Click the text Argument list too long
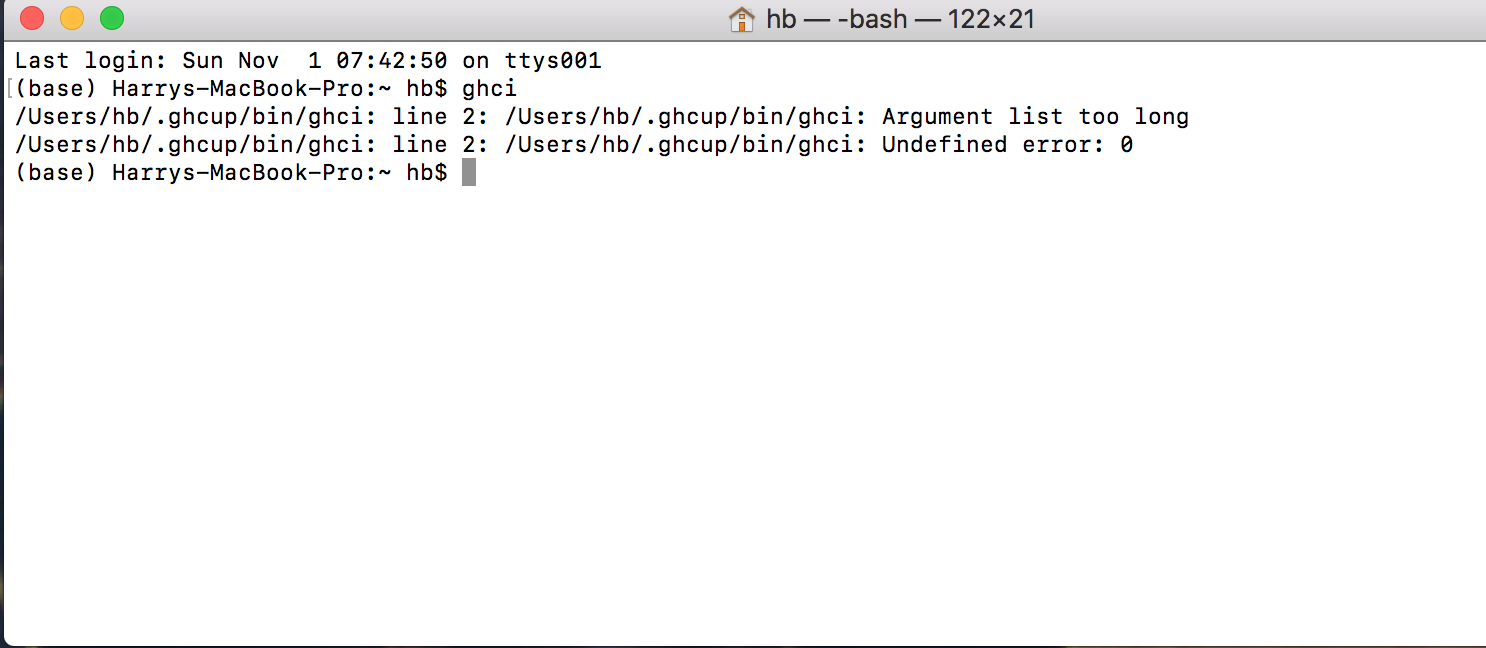Viewport: 1486px width, 648px height. [1035, 116]
